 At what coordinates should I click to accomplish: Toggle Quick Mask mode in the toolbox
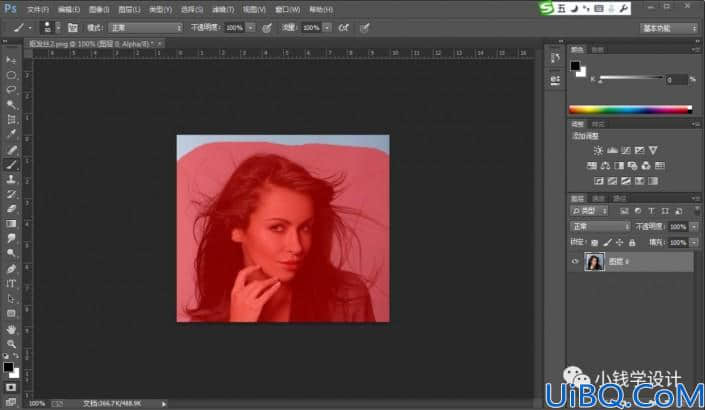(x=11, y=387)
